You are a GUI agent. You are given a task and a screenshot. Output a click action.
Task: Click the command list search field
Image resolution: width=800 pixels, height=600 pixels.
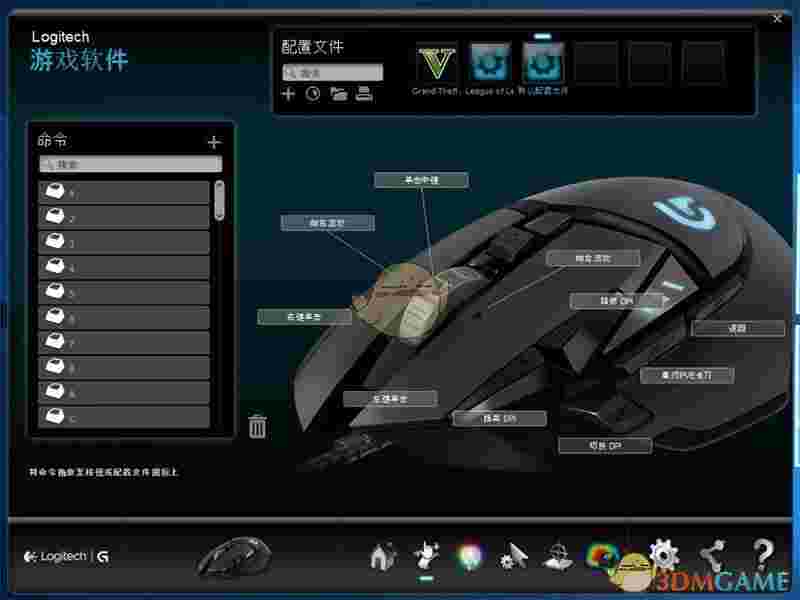(x=131, y=164)
